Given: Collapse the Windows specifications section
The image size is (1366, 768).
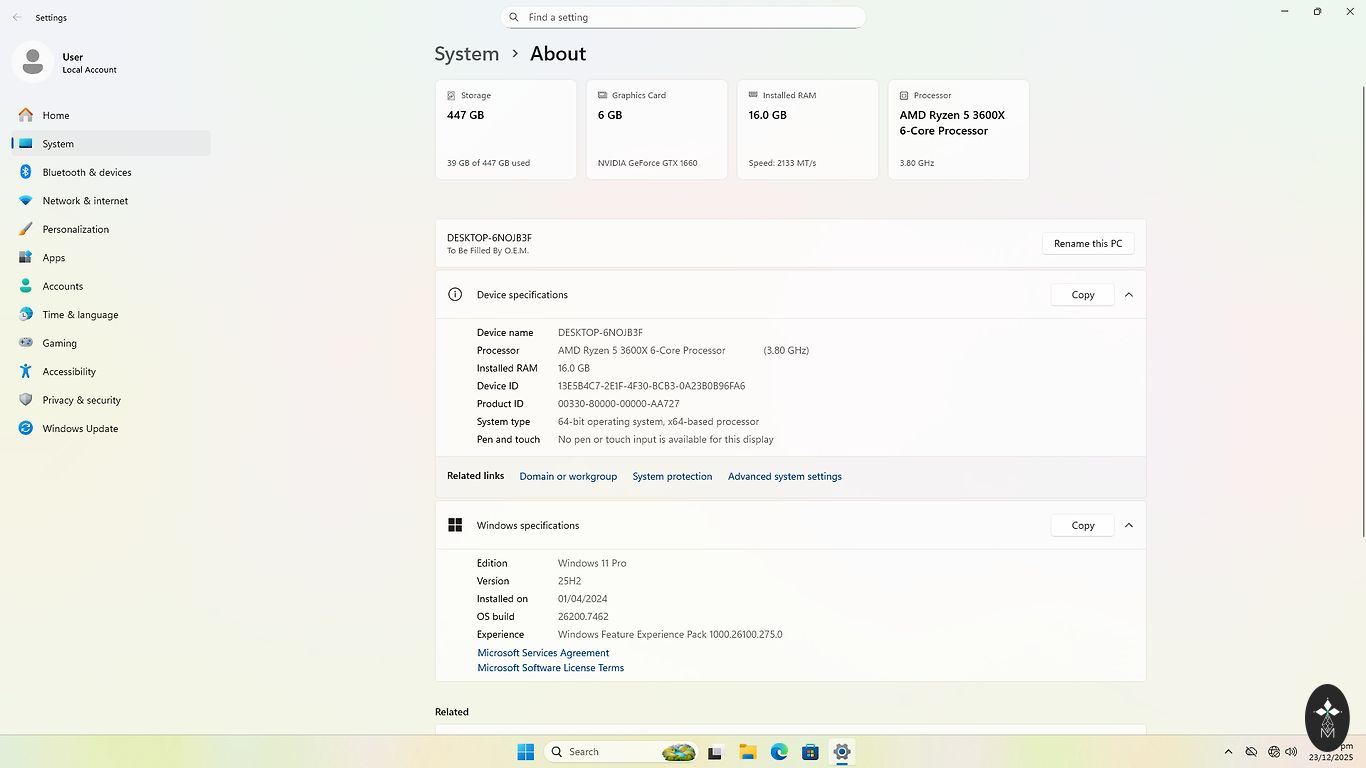Looking at the screenshot, I should click(x=1129, y=525).
